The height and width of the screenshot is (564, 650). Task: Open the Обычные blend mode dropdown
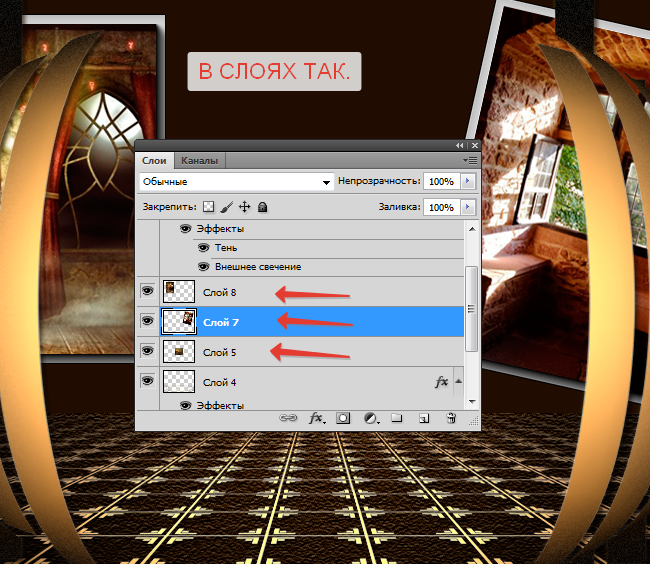coord(237,182)
